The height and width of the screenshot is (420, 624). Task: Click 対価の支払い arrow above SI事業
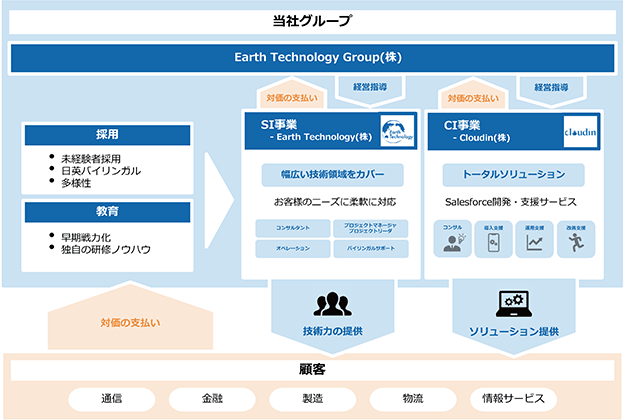[x=292, y=94]
